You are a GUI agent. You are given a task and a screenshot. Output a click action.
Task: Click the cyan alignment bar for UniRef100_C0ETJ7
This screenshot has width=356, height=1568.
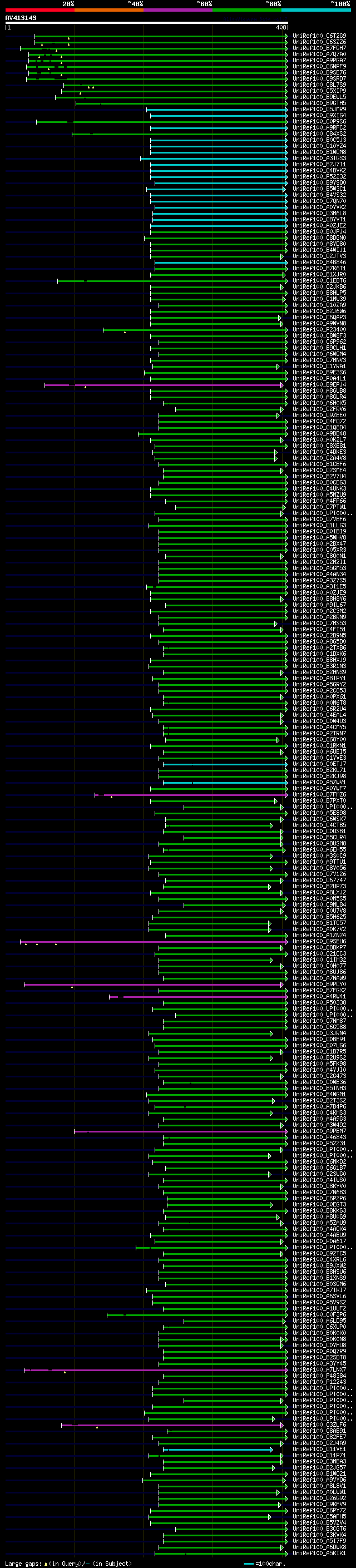pos(225,764)
